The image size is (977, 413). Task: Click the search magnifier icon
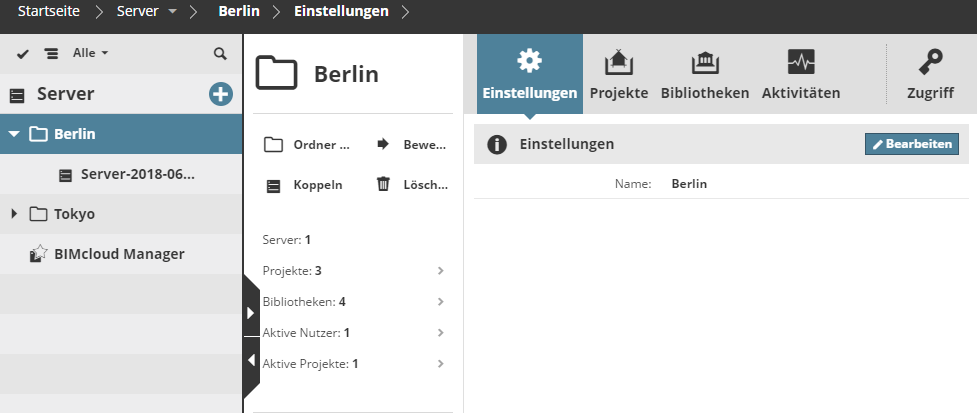pyautogui.click(x=220, y=53)
